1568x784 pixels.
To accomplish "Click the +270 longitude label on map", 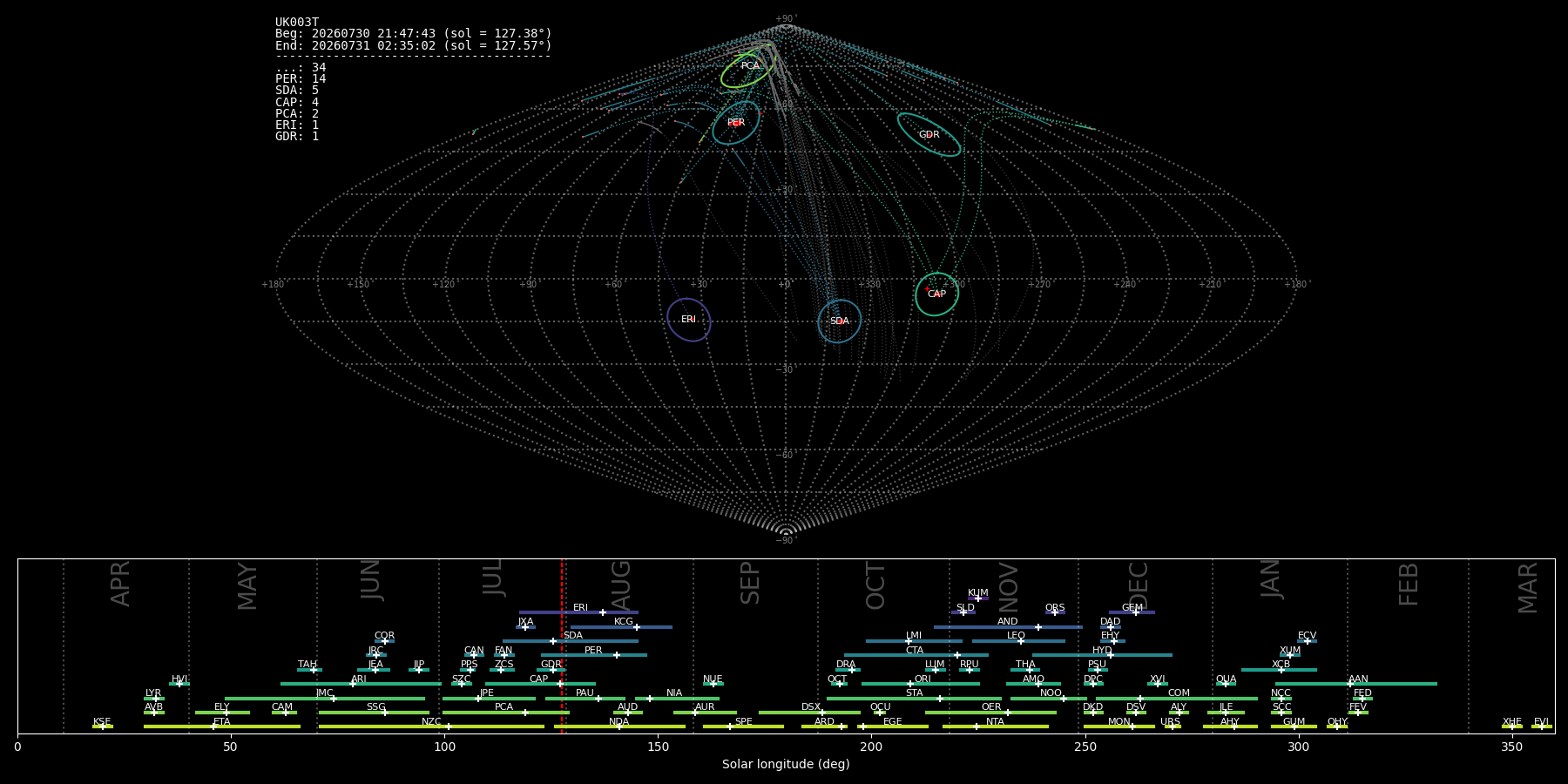I will (1039, 285).
